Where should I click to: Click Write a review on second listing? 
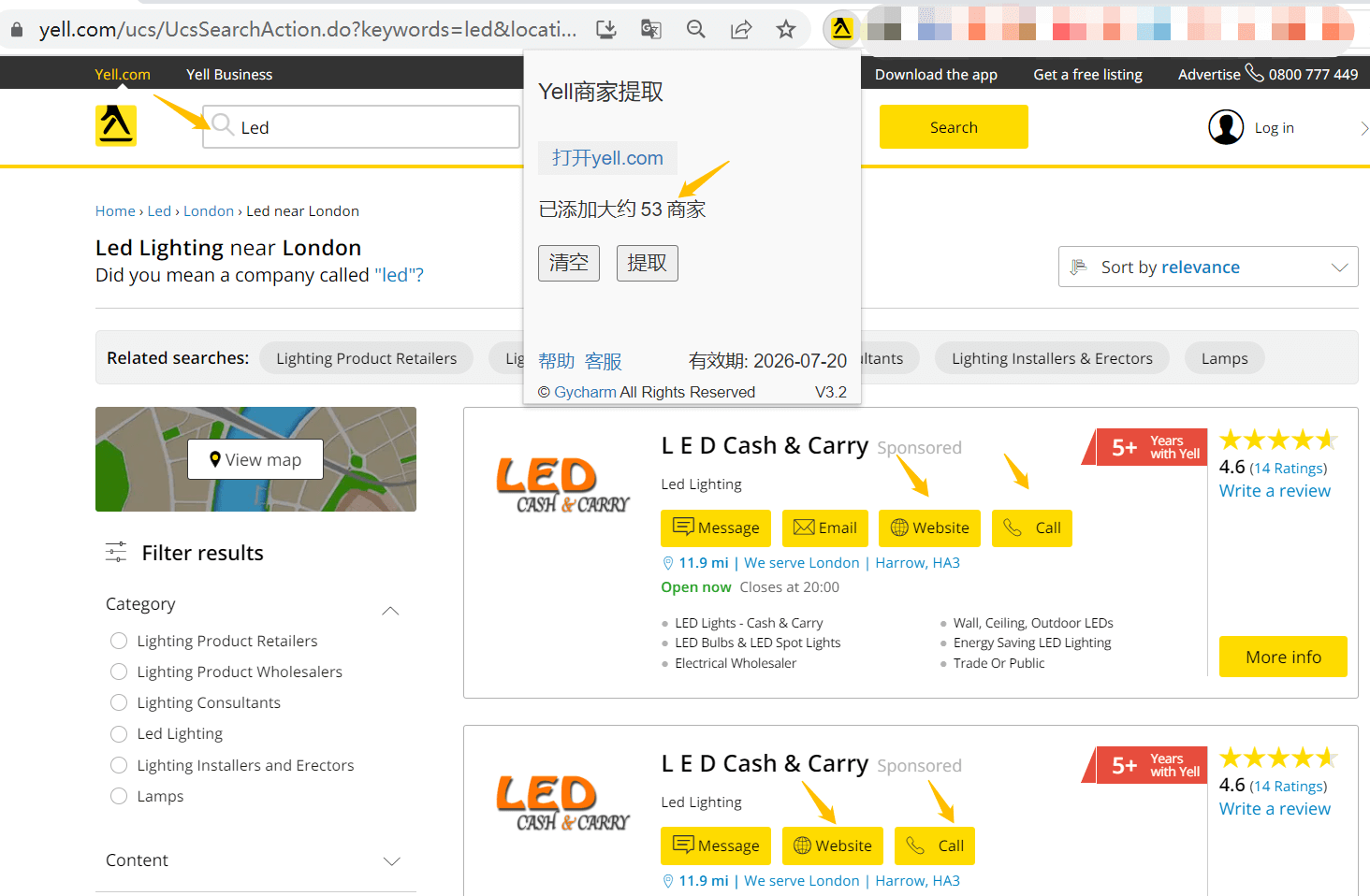pos(1275,809)
